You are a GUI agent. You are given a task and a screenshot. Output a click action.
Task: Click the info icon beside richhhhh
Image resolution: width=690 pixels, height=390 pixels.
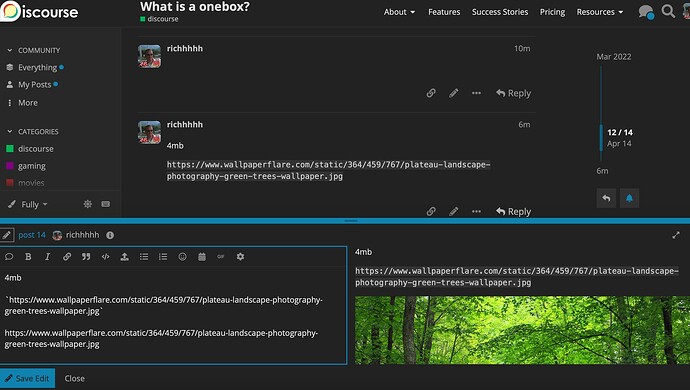coord(110,235)
